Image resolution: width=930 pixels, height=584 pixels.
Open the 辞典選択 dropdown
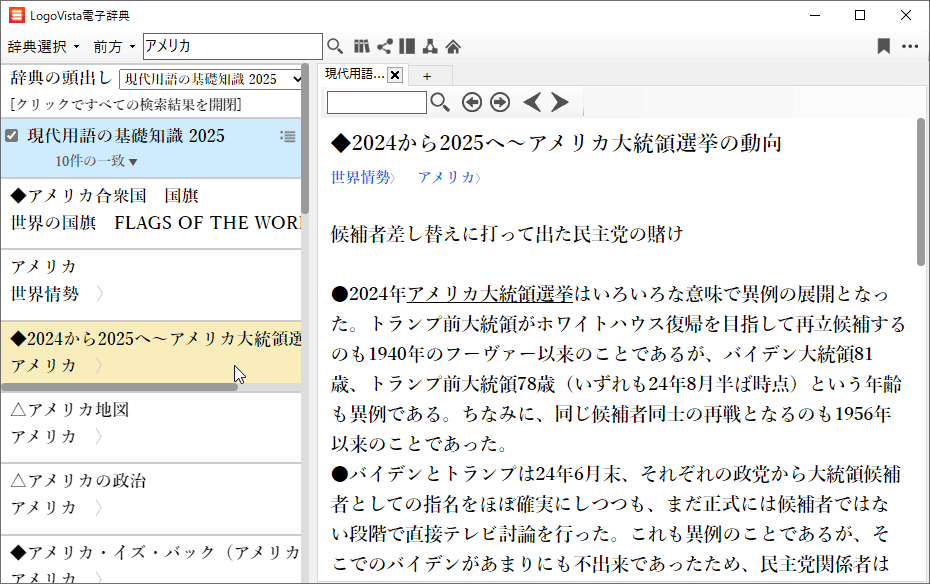pos(44,47)
